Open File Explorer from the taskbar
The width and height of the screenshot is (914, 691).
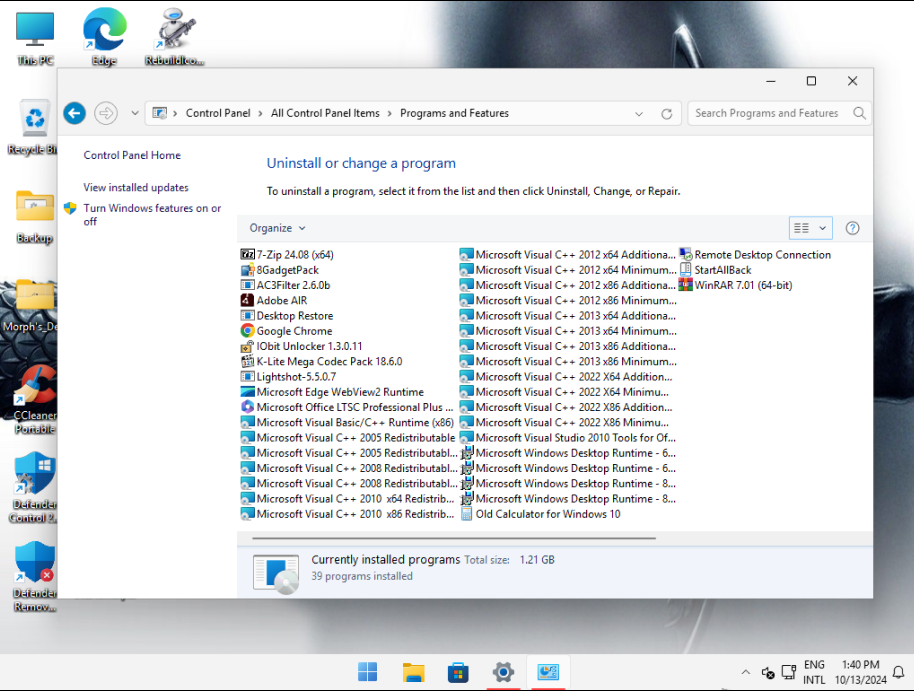(x=413, y=672)
